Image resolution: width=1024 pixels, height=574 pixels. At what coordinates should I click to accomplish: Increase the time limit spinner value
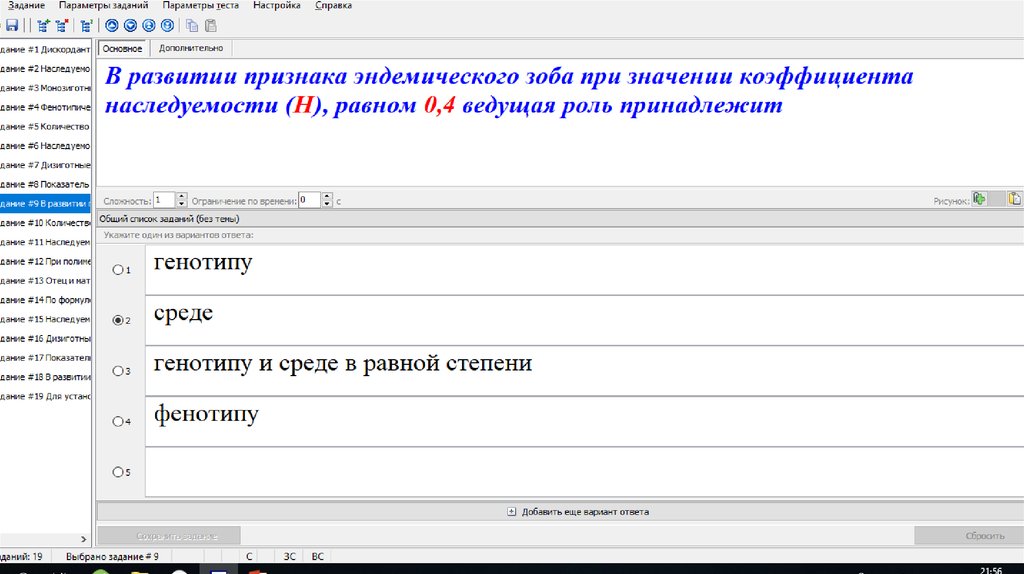[x=328, y=196]
